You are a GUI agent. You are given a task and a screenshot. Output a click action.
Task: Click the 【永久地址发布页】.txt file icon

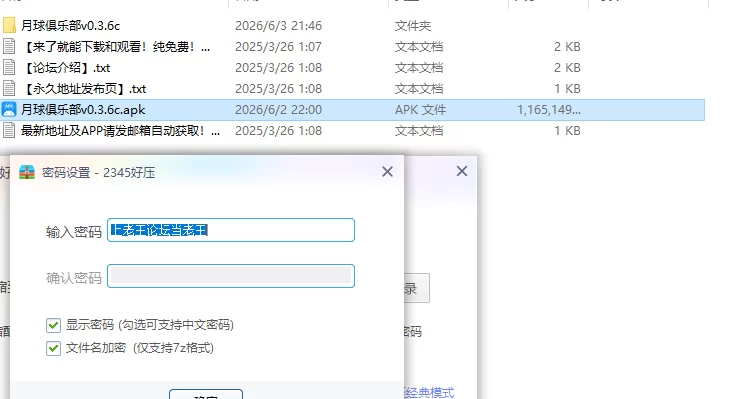pyautogui.click(x=9, y=88)
